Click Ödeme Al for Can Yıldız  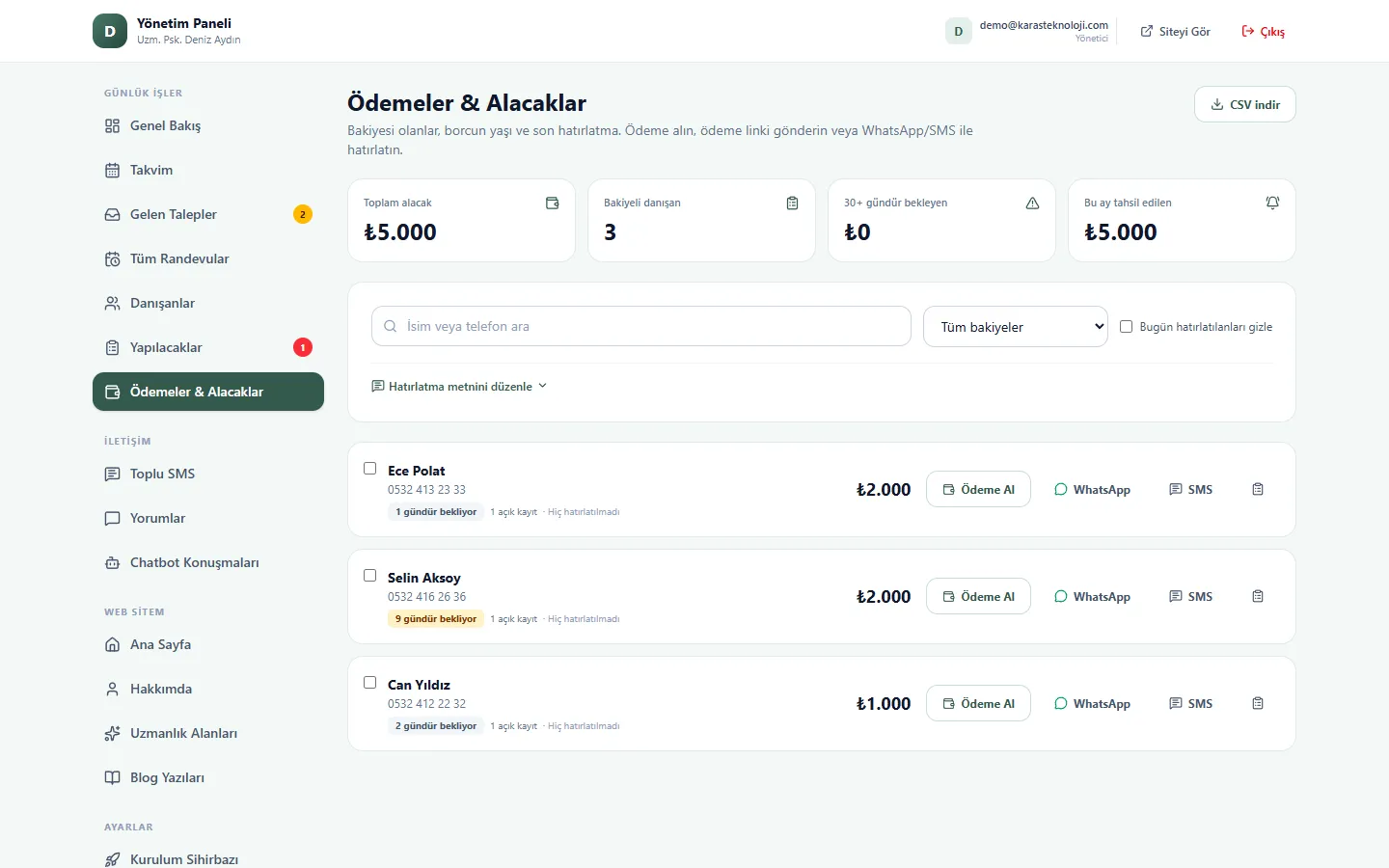click(x=978, y=704)
